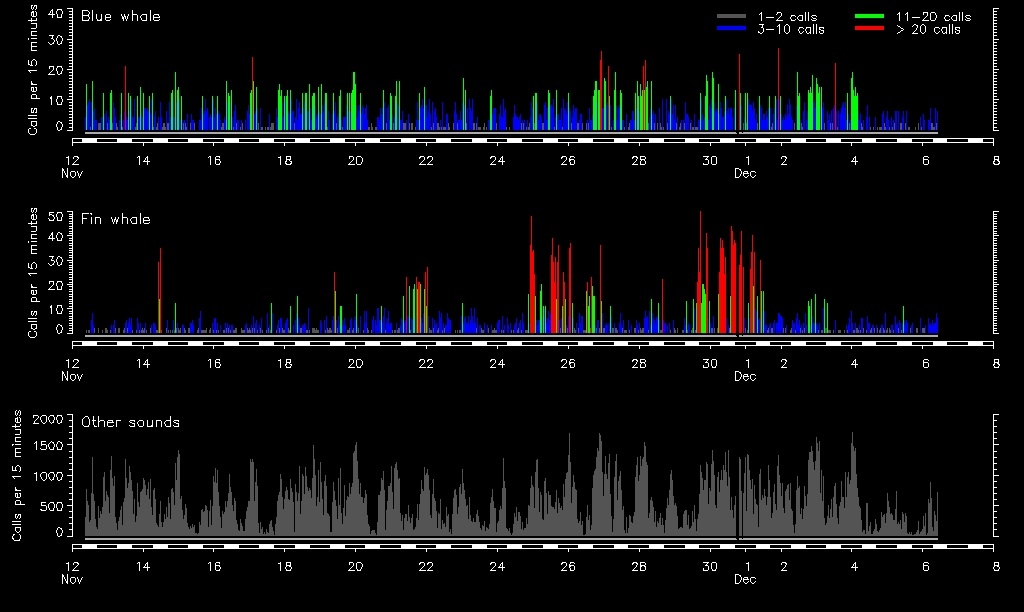Click date tick 8 on the Other sounds axis

[995, 566]
